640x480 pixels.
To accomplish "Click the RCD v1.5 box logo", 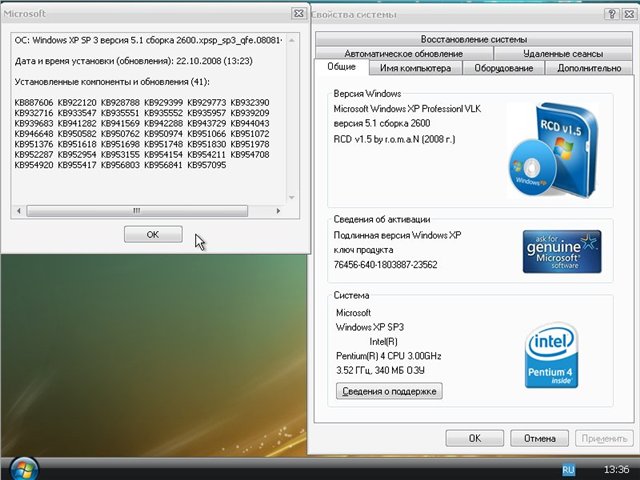I will point(553,150).
